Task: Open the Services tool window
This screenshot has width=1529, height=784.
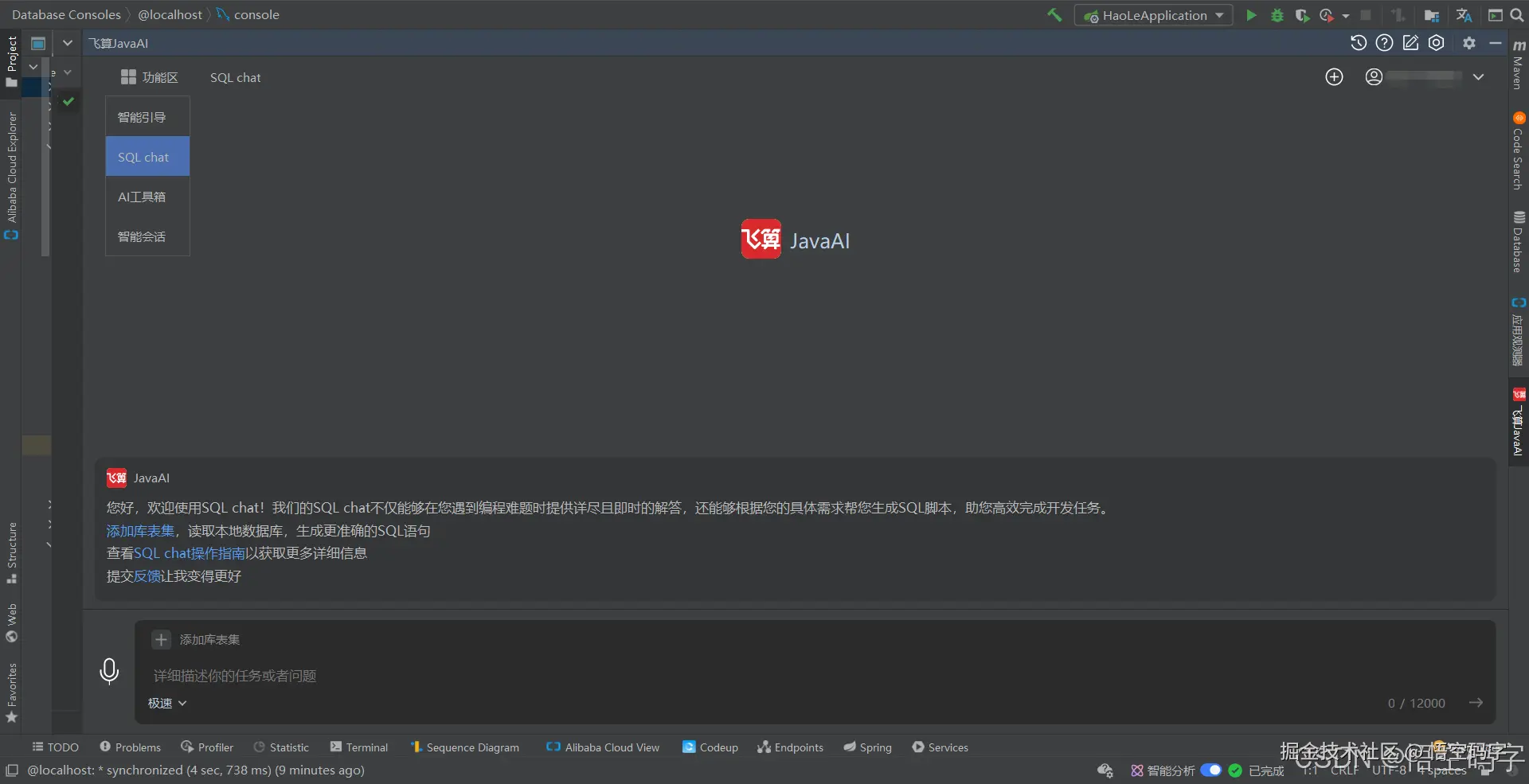Action: pyautogui.click(x=940, y=747)
